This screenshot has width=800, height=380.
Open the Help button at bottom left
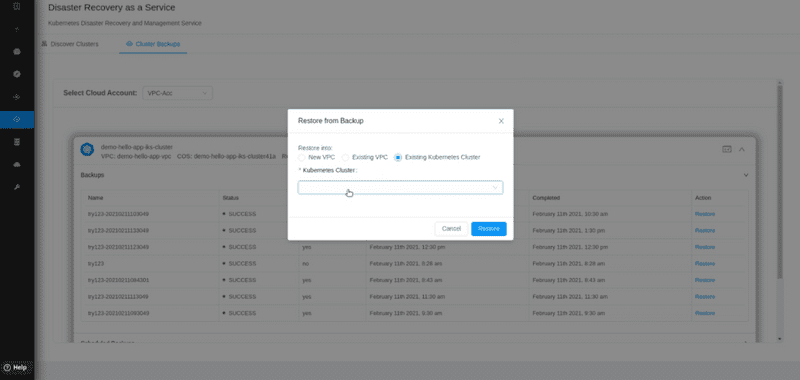pos(15,367)
